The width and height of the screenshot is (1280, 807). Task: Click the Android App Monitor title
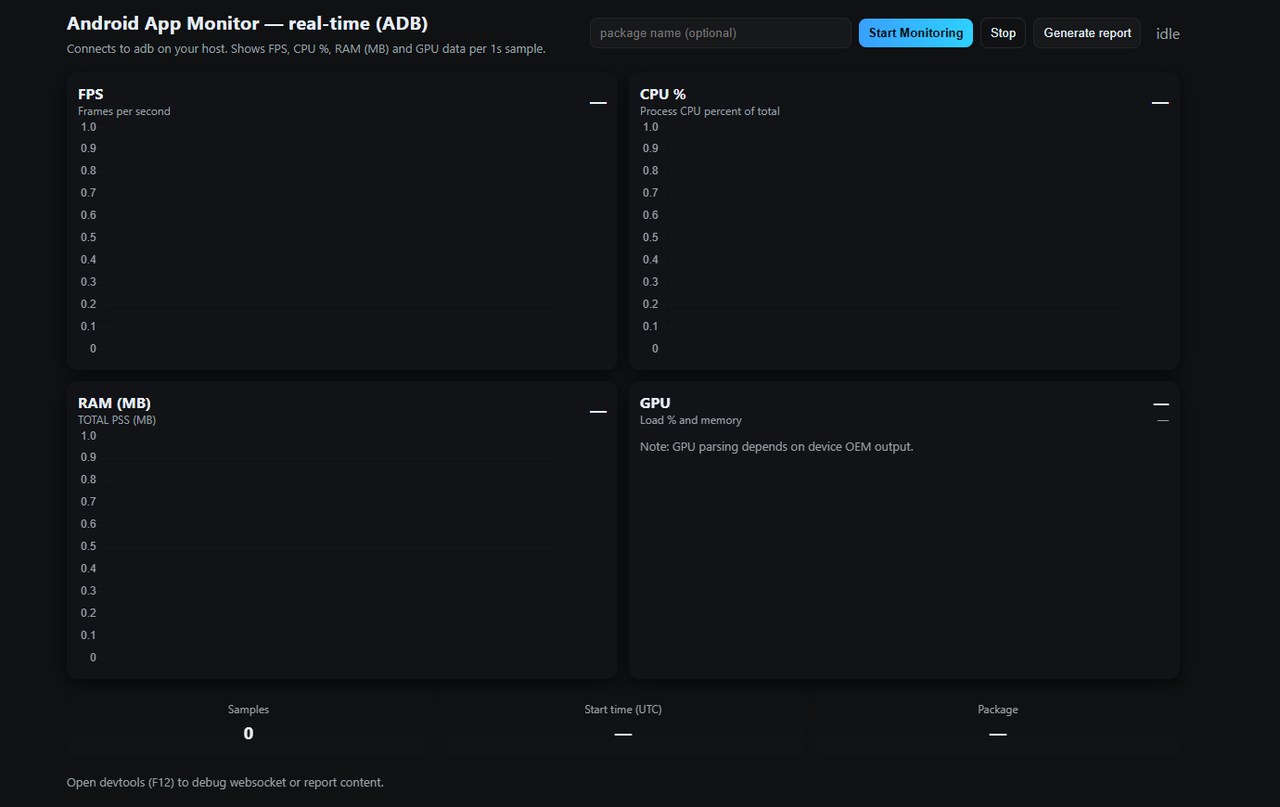pyautogui.click(x=247, y=24)
